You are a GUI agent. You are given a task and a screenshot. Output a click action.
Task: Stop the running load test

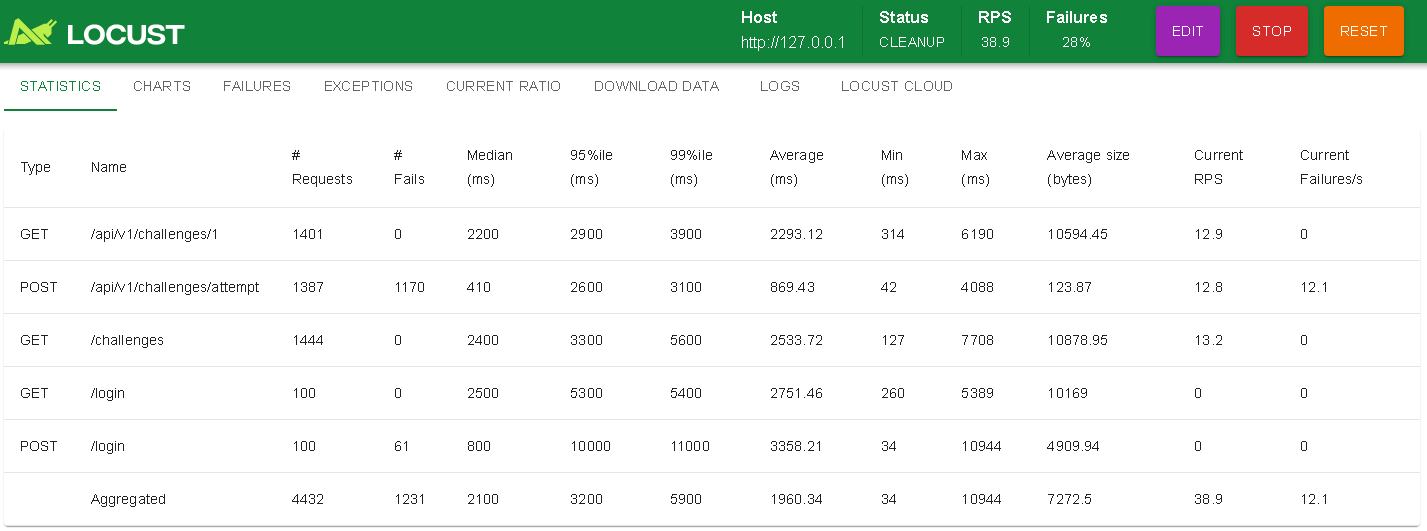click(x=1272, y=31)
